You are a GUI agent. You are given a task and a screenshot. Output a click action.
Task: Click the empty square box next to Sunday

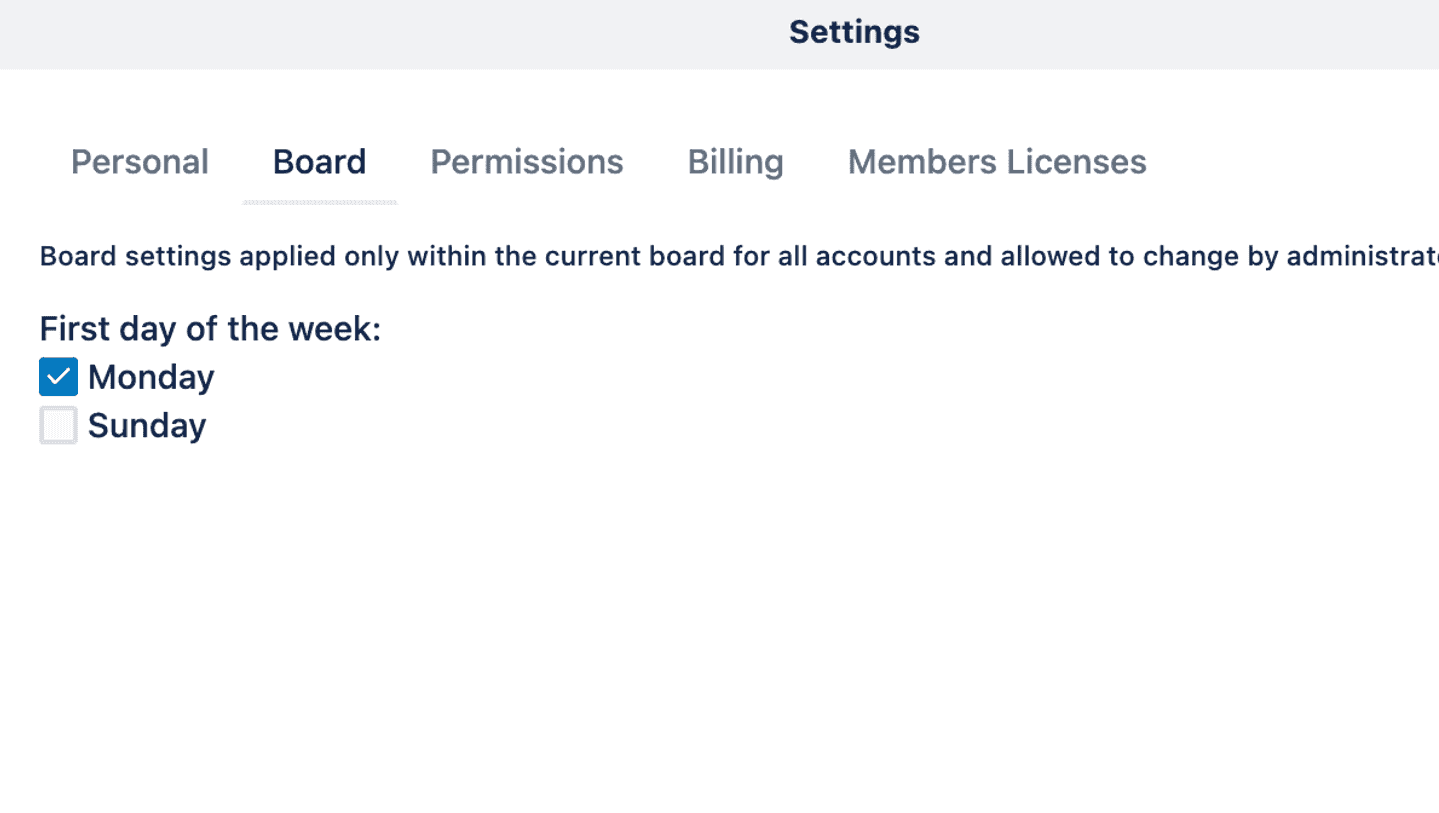[x=58, y=425]
